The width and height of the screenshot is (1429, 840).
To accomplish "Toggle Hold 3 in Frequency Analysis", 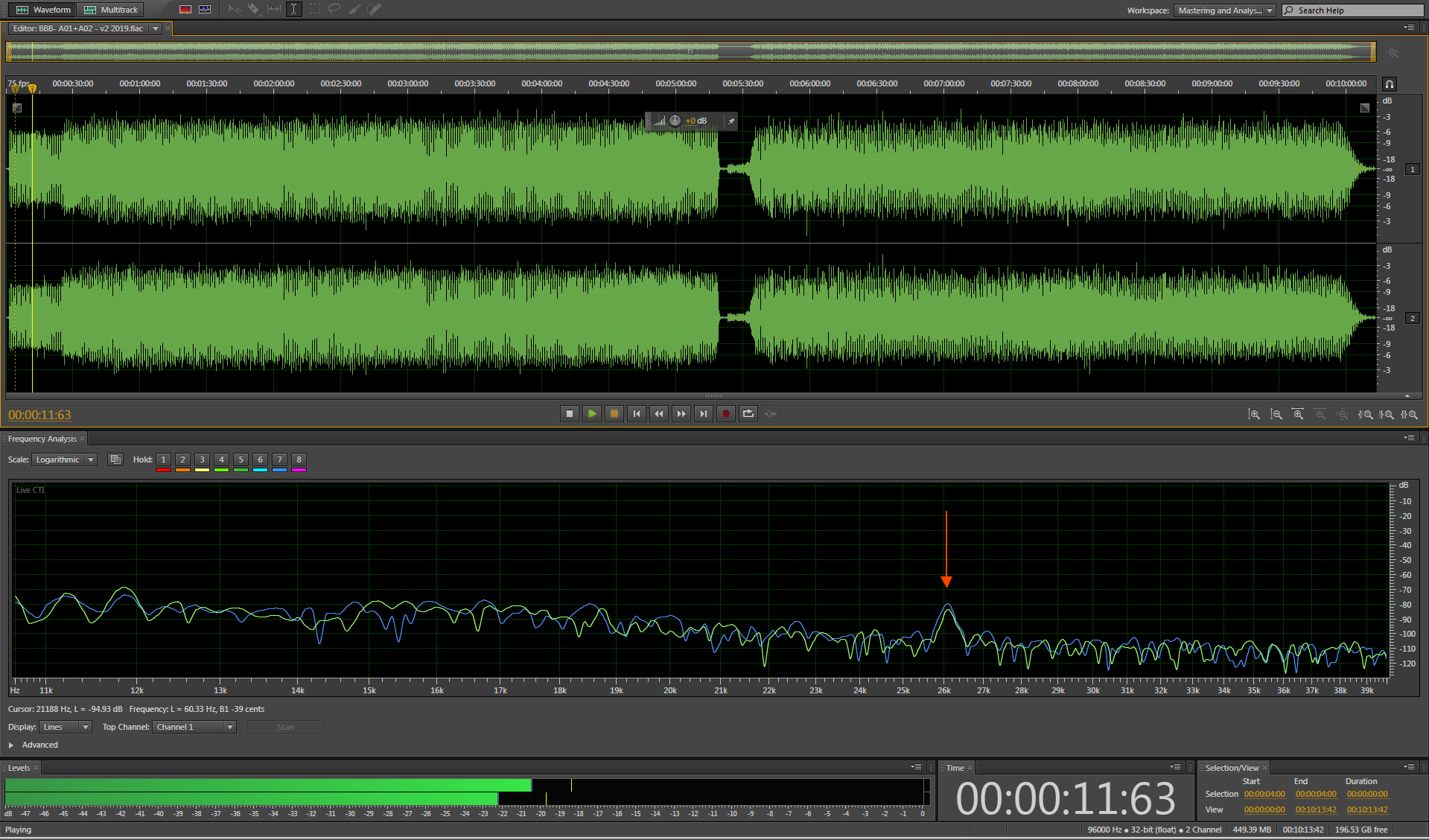I will 202,460.
